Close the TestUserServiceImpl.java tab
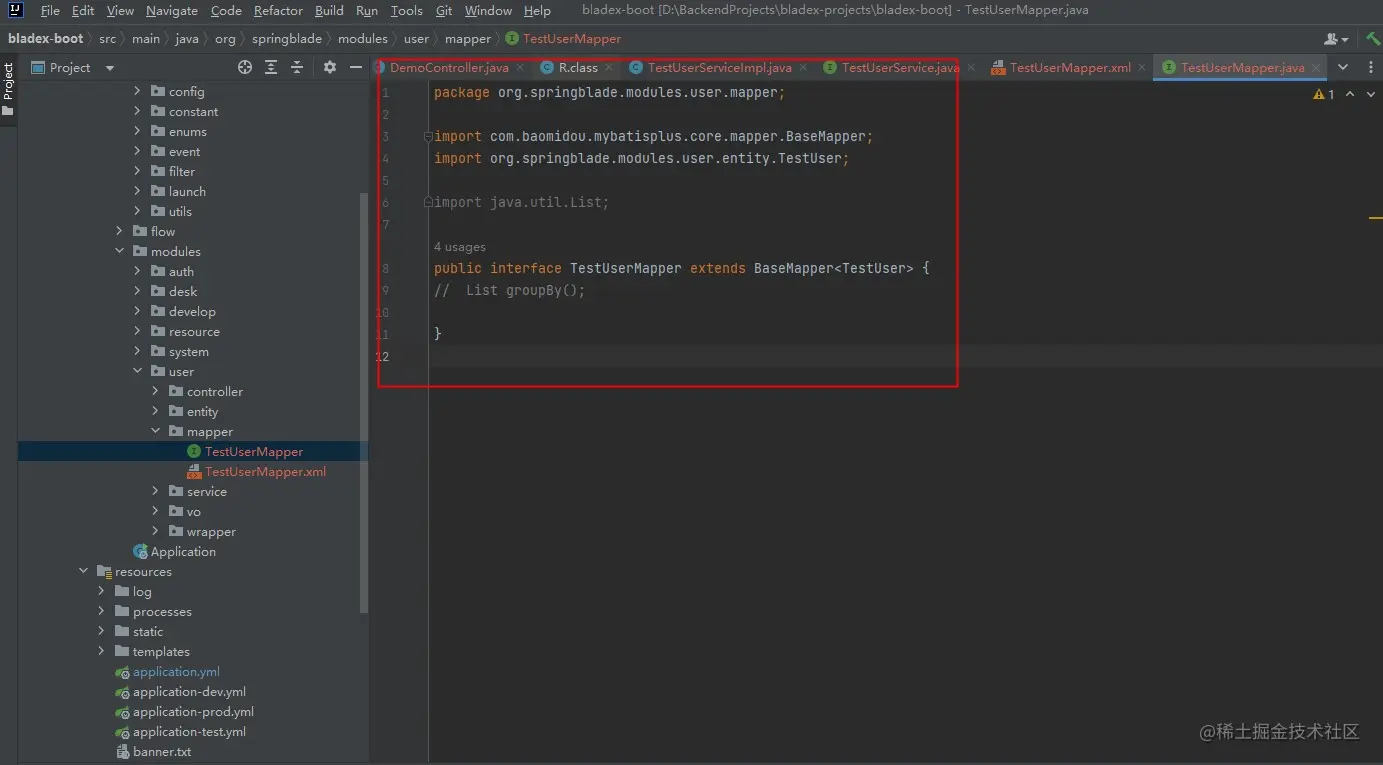 (x=803, y=68)
